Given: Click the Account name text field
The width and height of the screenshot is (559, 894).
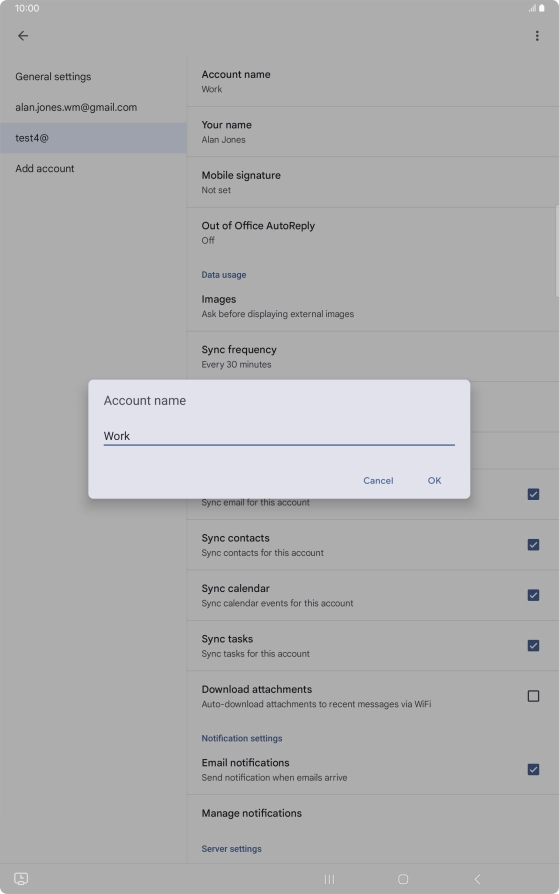Looking at the screenshot, I should coord(279,436).
